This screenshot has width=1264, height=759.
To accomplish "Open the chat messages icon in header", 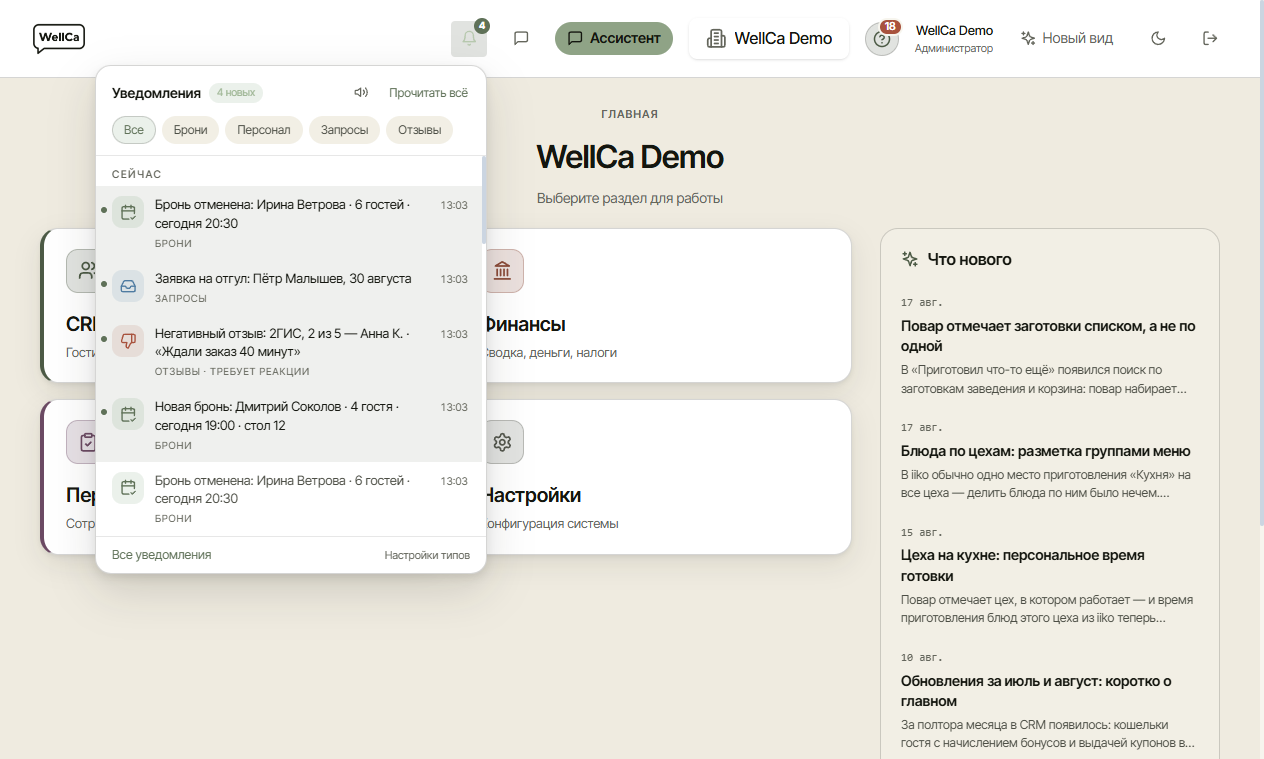I will (x=521, y=39).
